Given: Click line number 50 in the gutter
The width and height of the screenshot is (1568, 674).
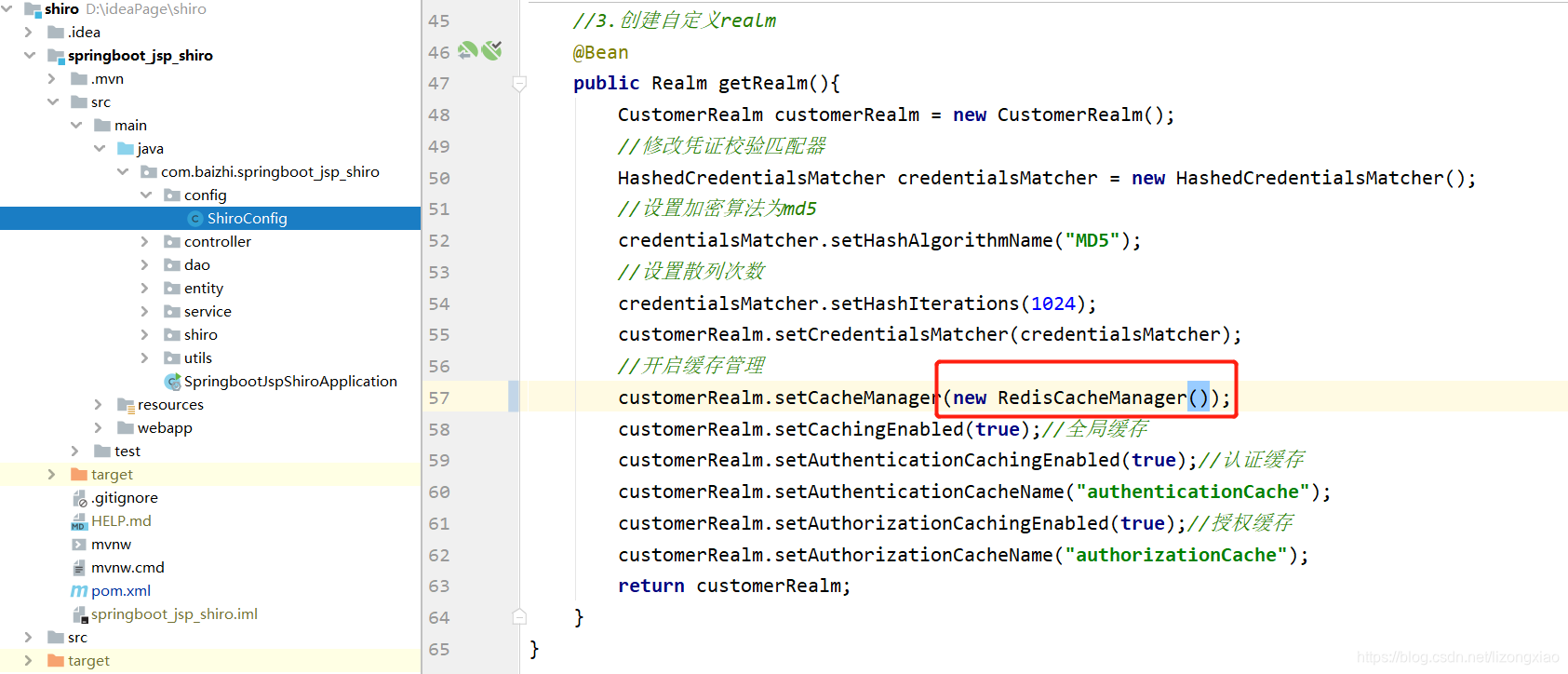Looking at the screenshot, I should tap(439, 179).
